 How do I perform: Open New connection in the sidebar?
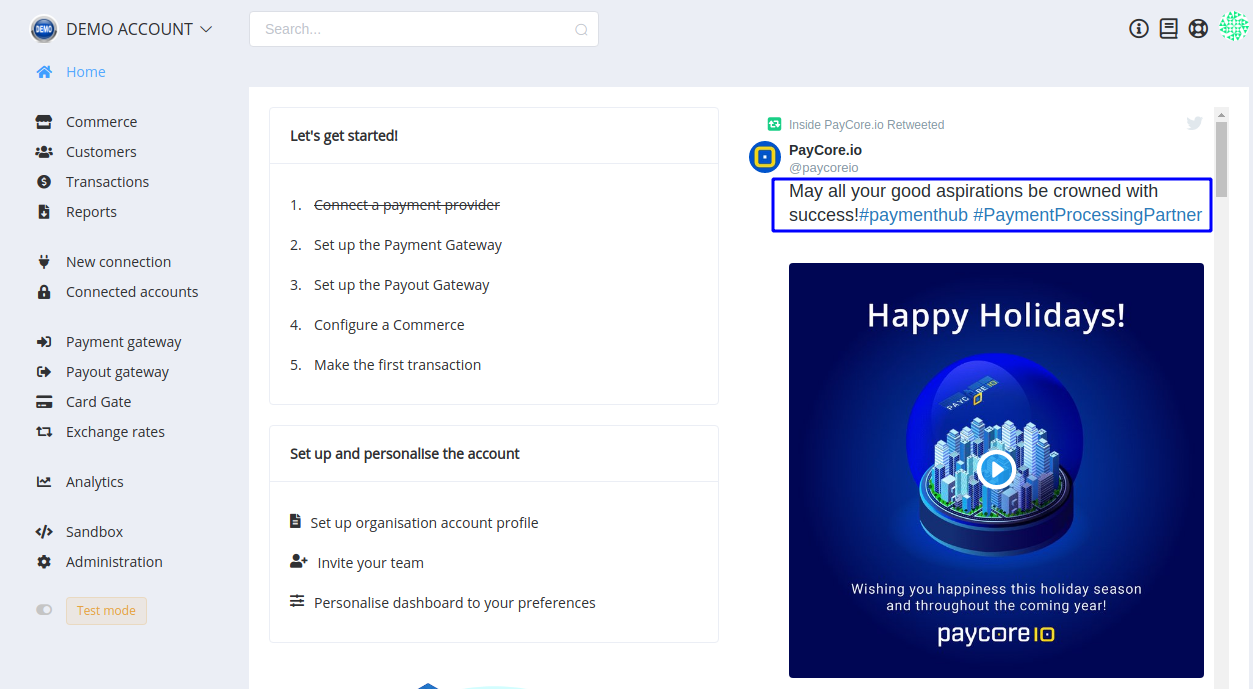pos(118,262)
